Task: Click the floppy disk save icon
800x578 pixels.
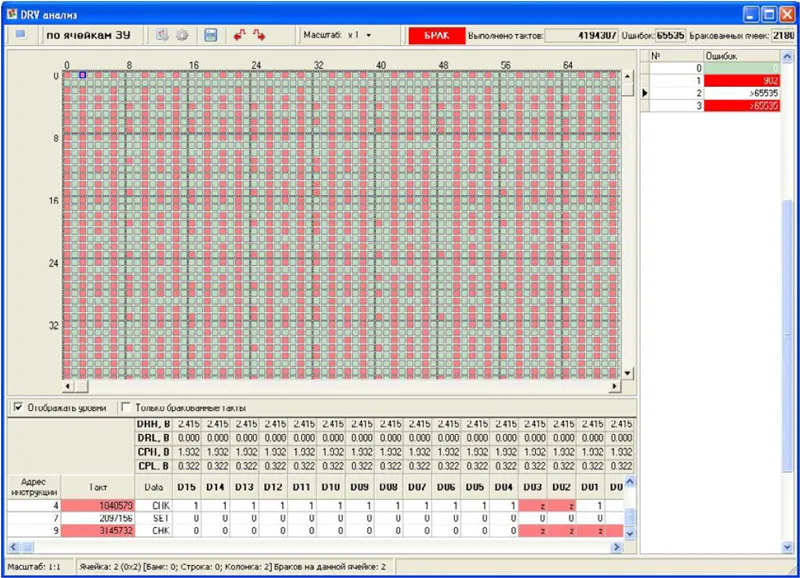Action: pyautogui.click(x=210, y=35)
